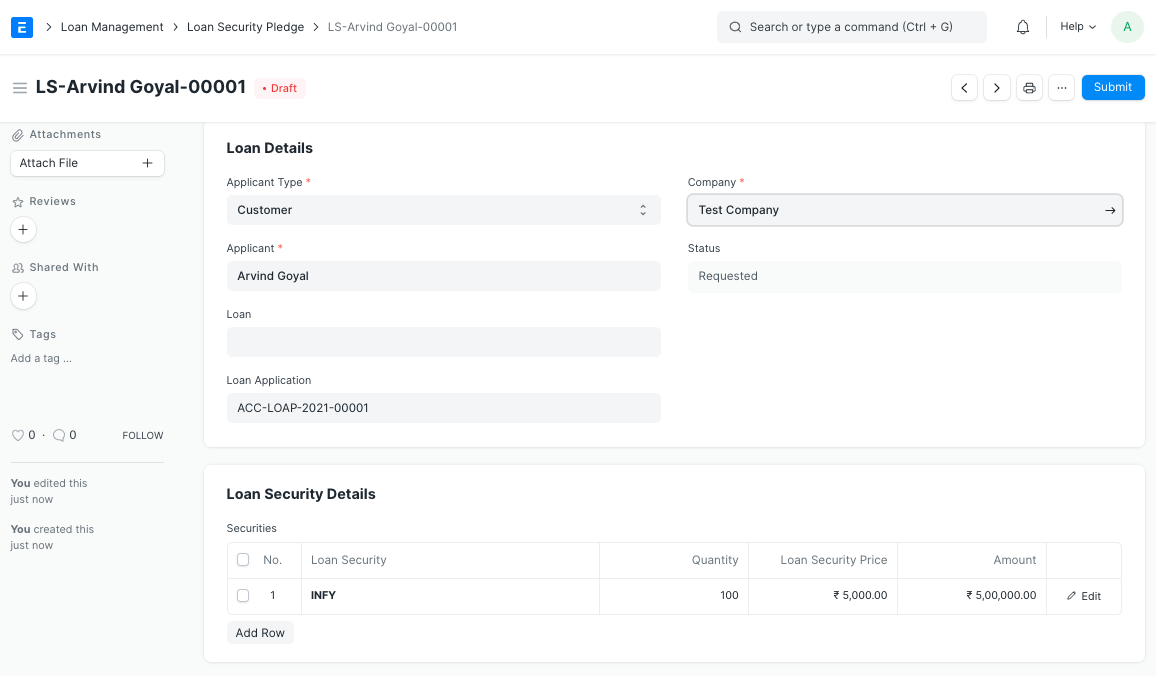Open comments via the speech bubble icon
This screenshot has height=676, width=1156.
tap(57, 435)
